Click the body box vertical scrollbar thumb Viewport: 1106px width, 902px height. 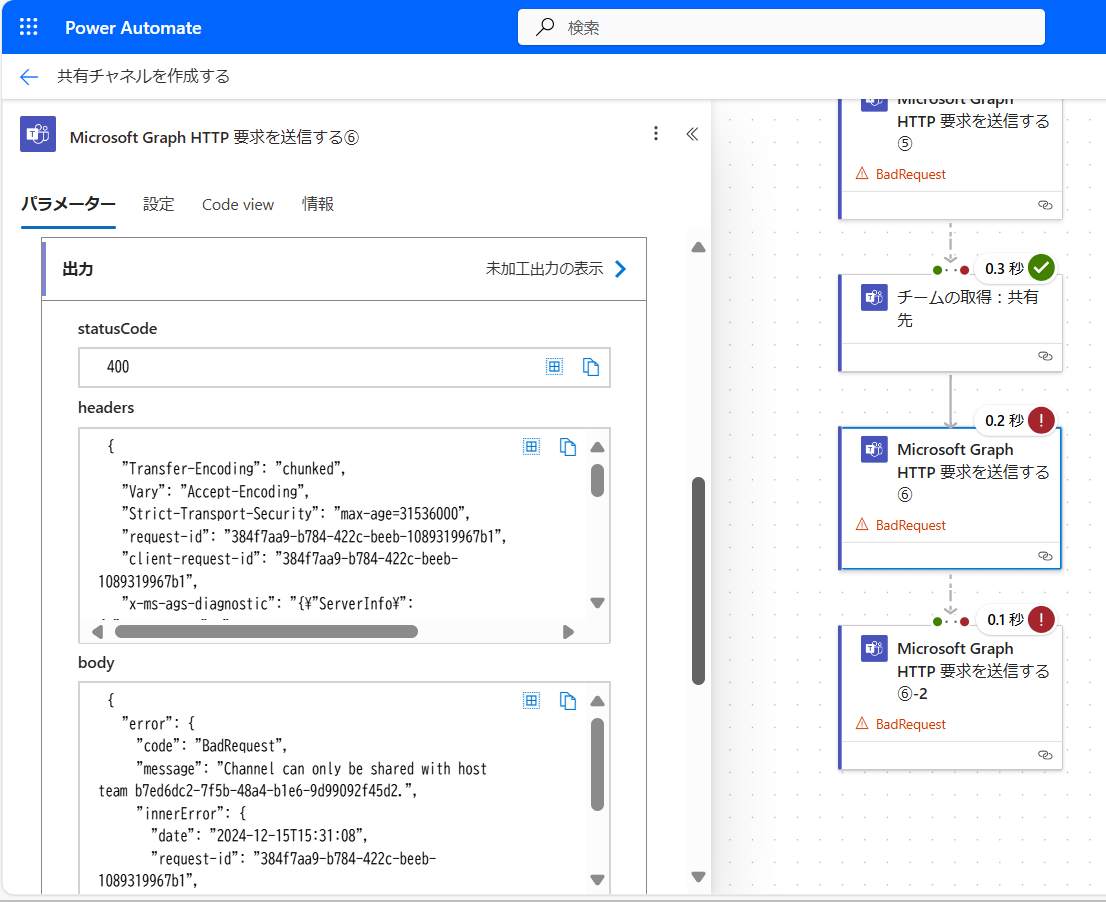click(597, 764)
